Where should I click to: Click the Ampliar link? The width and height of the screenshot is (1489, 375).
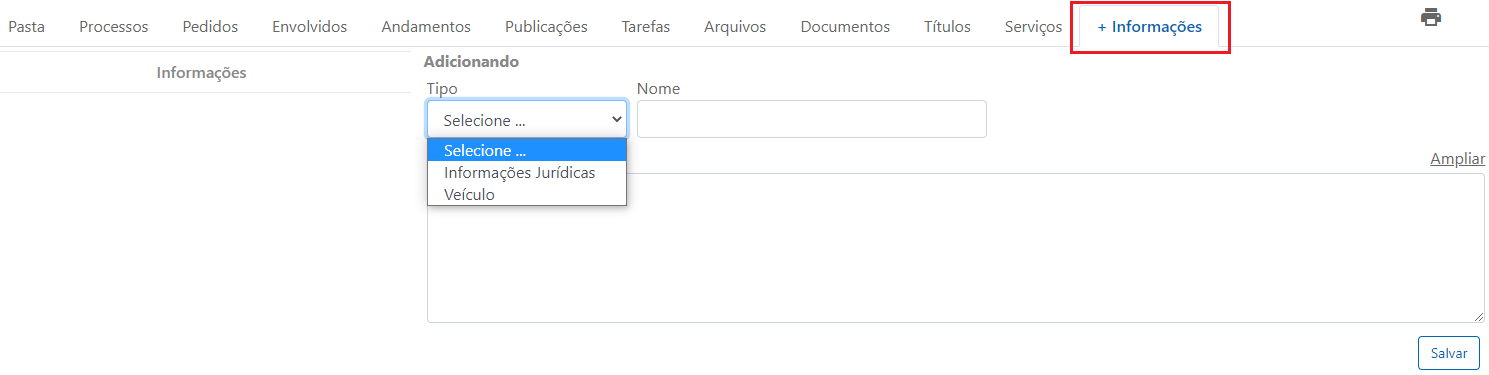pyautogui.click(x=1457, y=159)
